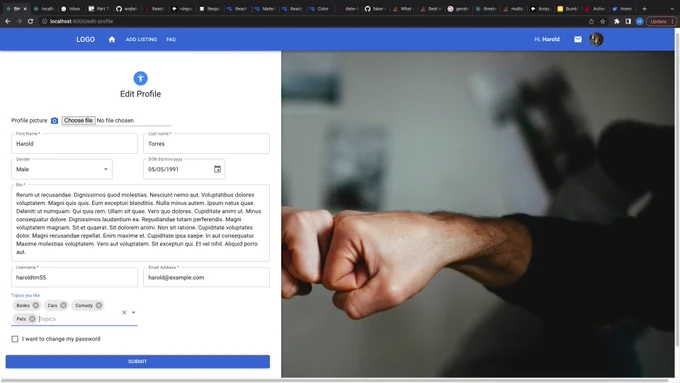The width and height of the screenshot is (680, 383).
Task: Open the FAQ page
Action: [171, 39]
